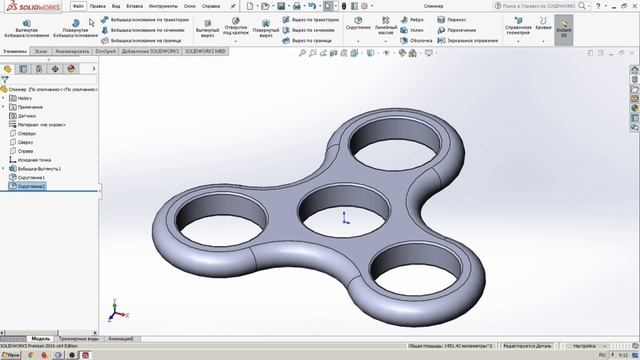Select Boundary Cut (Вырез по границе)
Screen dimensions: 640x360
(307, 41)
